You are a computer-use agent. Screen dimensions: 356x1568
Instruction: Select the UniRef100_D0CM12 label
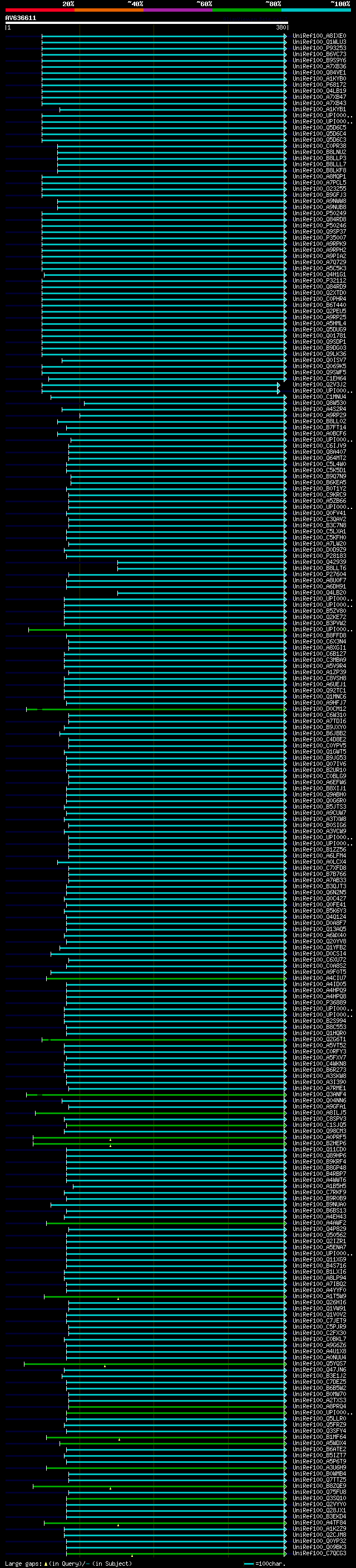tap(319, 709)
